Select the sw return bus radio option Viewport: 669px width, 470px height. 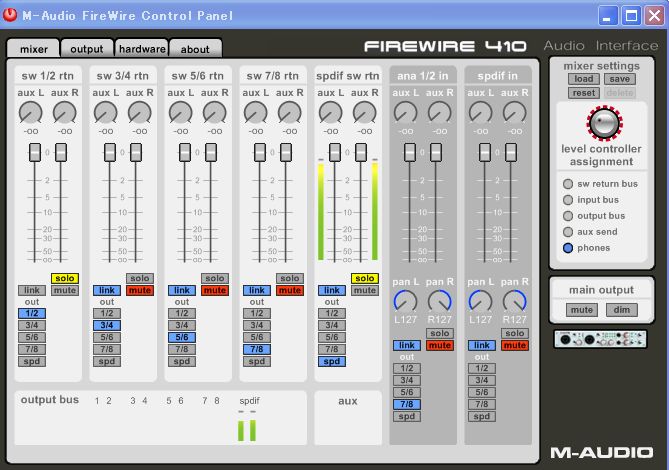click(568, 184)
